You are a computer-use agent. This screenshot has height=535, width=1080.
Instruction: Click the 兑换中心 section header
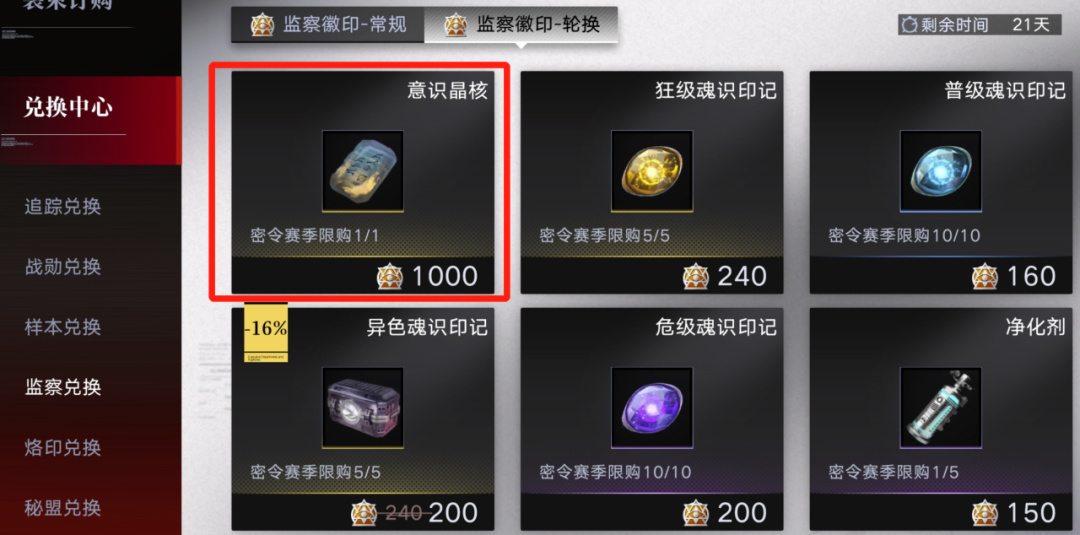69,108
